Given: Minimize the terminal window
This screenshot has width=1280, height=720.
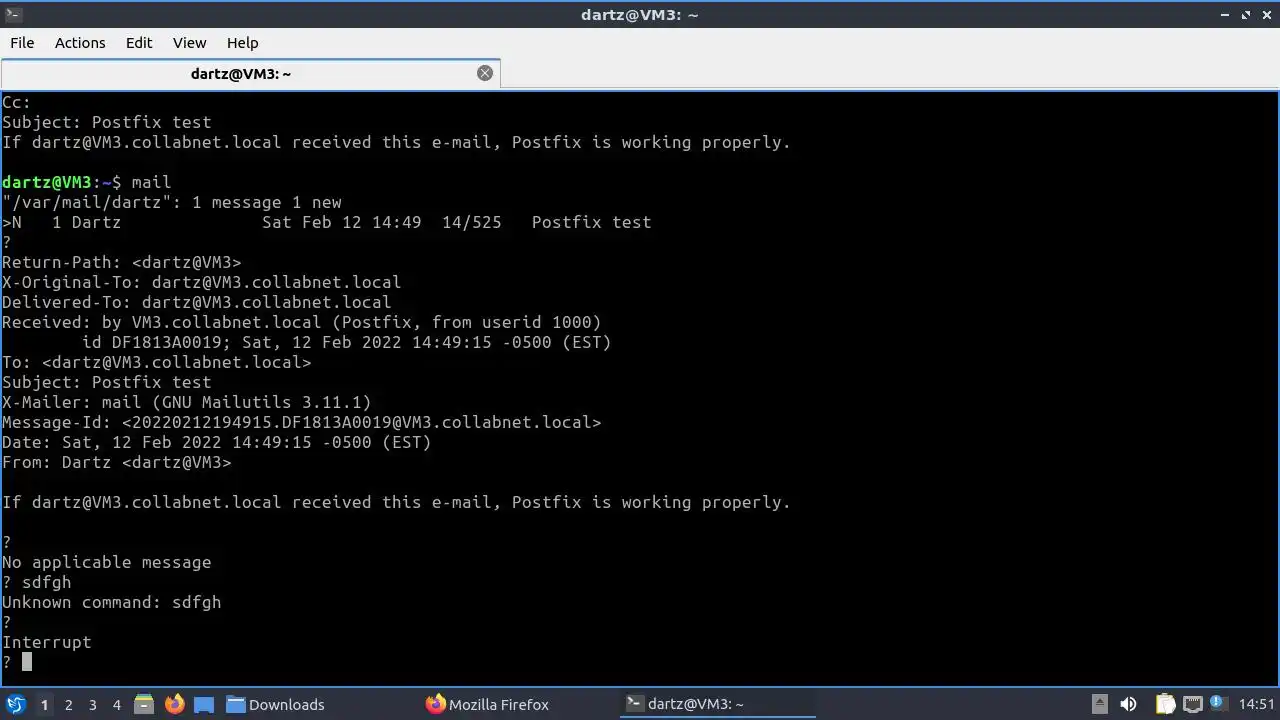Looking at the screenshot, I should pos(1226,14).
